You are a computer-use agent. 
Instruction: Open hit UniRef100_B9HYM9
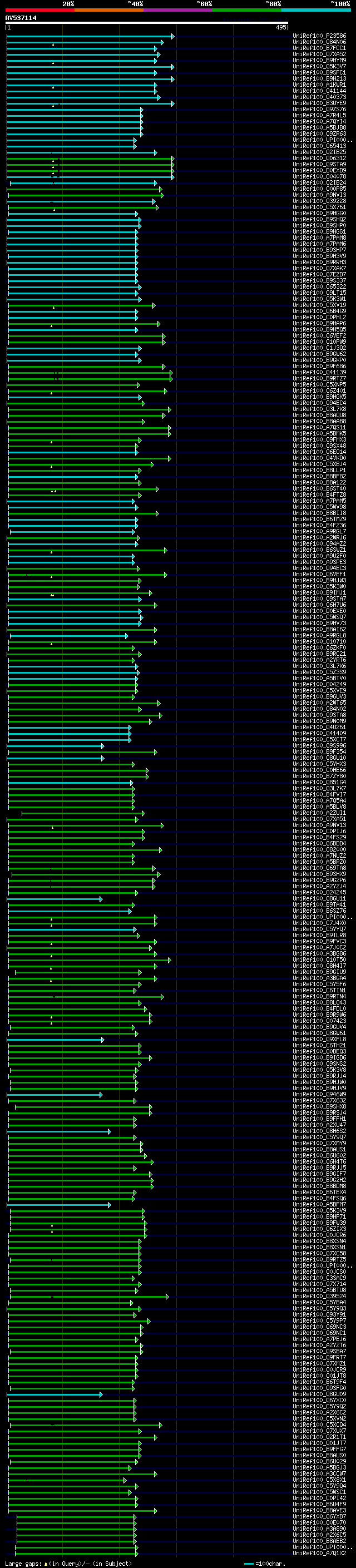(319, 60)
